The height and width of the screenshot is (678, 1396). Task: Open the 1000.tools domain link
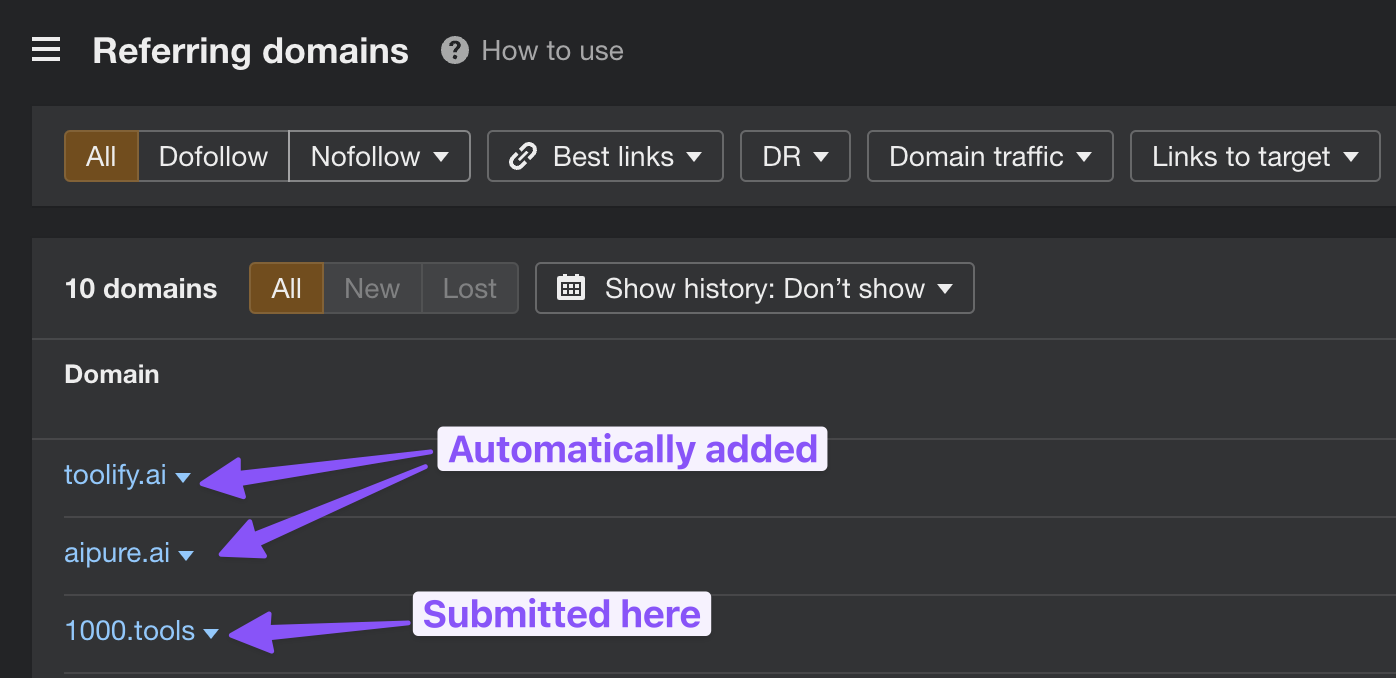pos(130,630)
